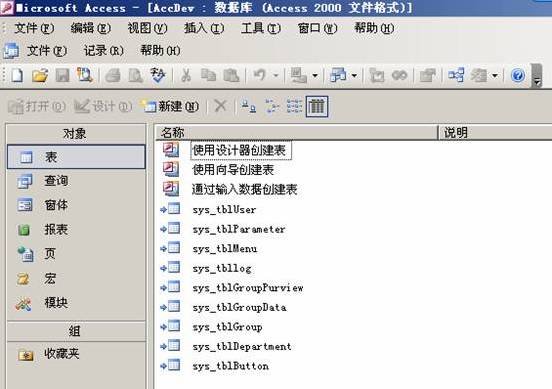This screenshot has height=389, width=552.
Task: Switch to large icons view toggle
Action: coord(249,106)
